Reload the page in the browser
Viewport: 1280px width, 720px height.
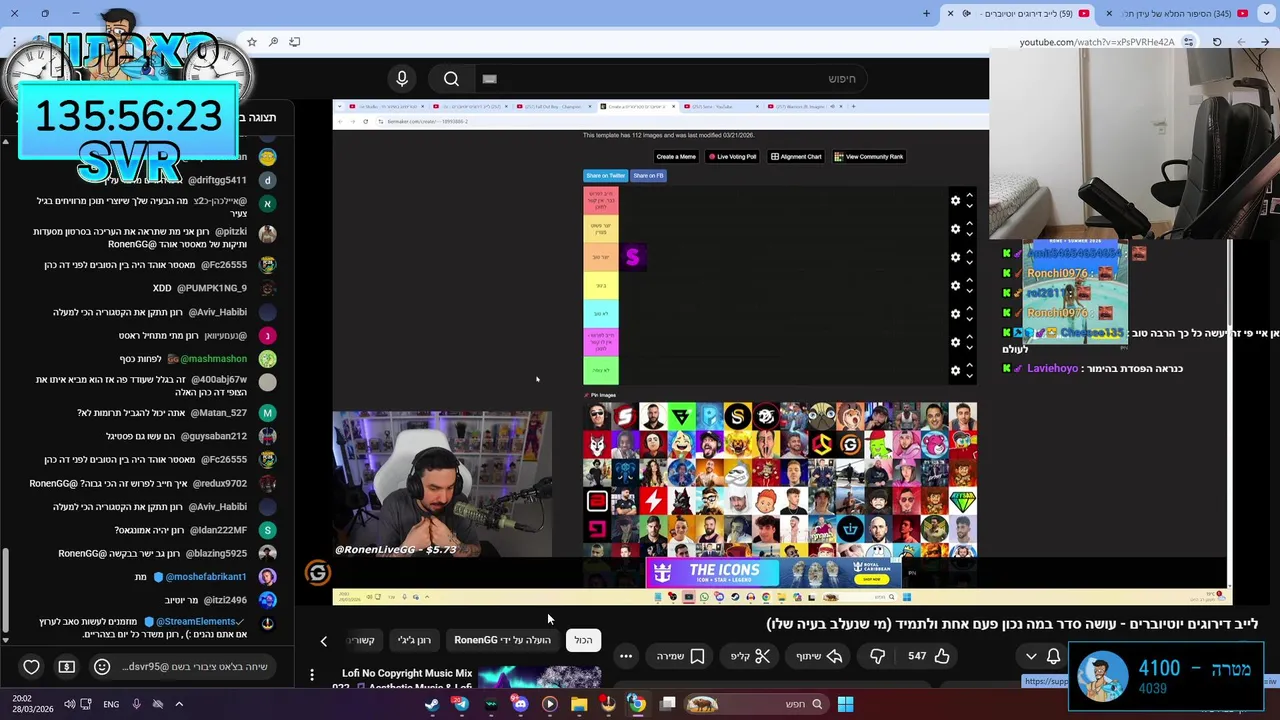[1217, 42]
